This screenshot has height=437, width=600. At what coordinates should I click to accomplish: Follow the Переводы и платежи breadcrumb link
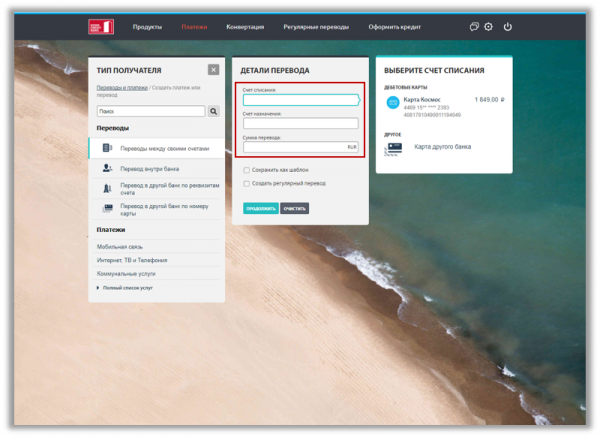[122, 88]
